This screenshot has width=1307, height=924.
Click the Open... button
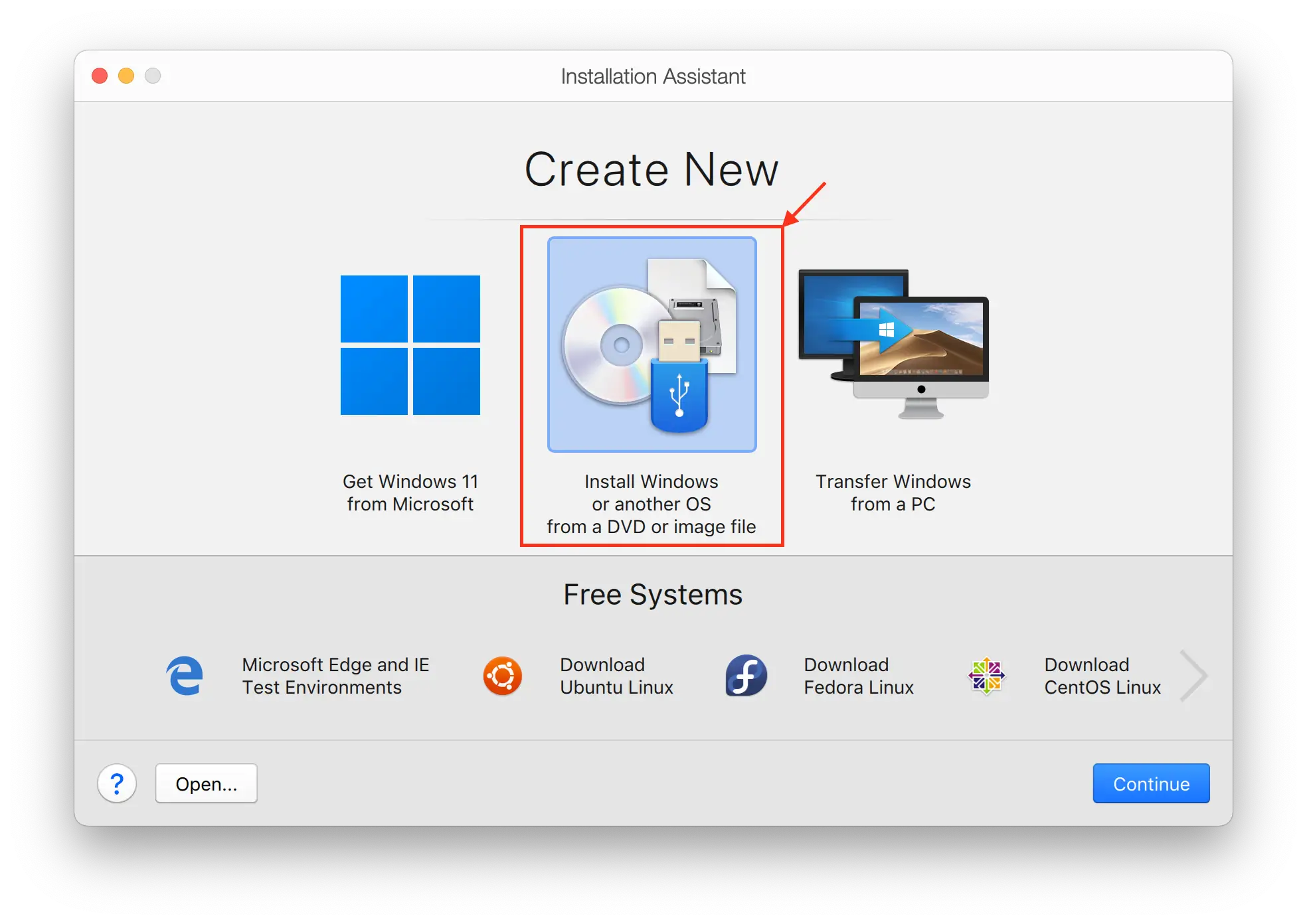click(x=206, y=783)
